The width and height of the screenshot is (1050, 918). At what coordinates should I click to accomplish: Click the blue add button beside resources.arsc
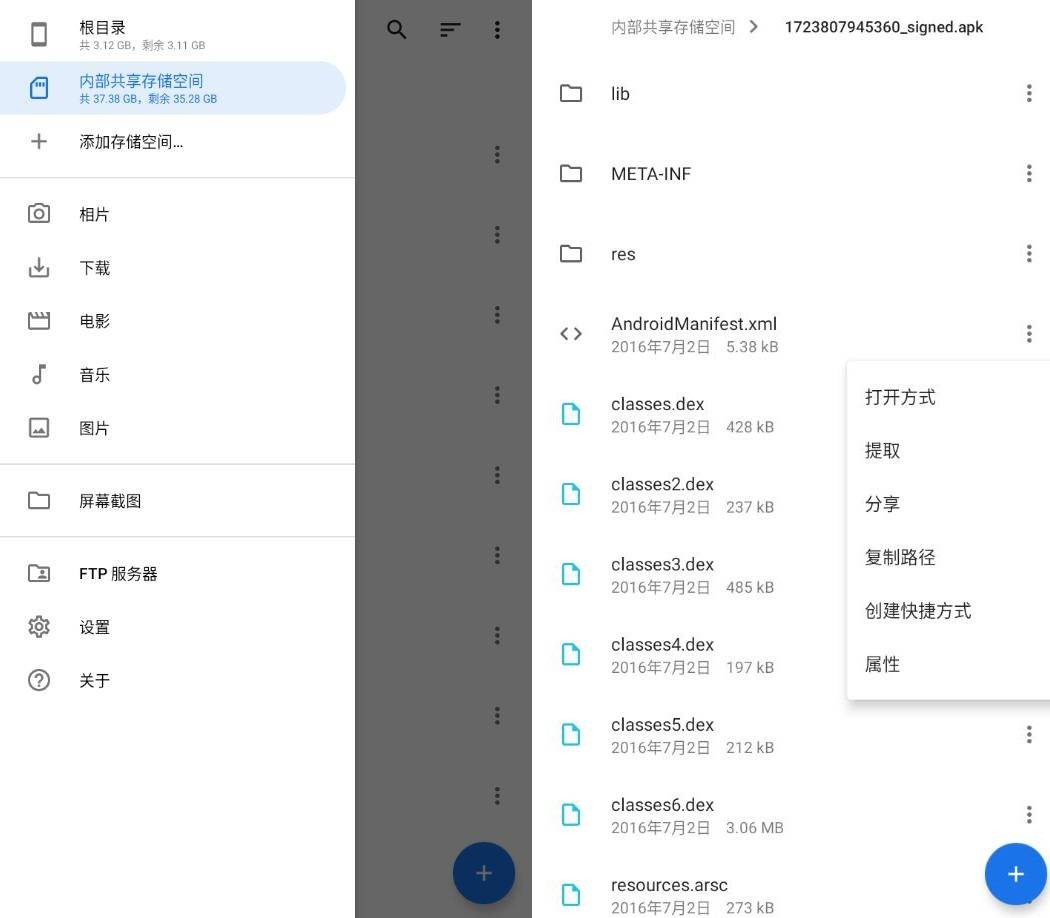(x=1015, y=874)
